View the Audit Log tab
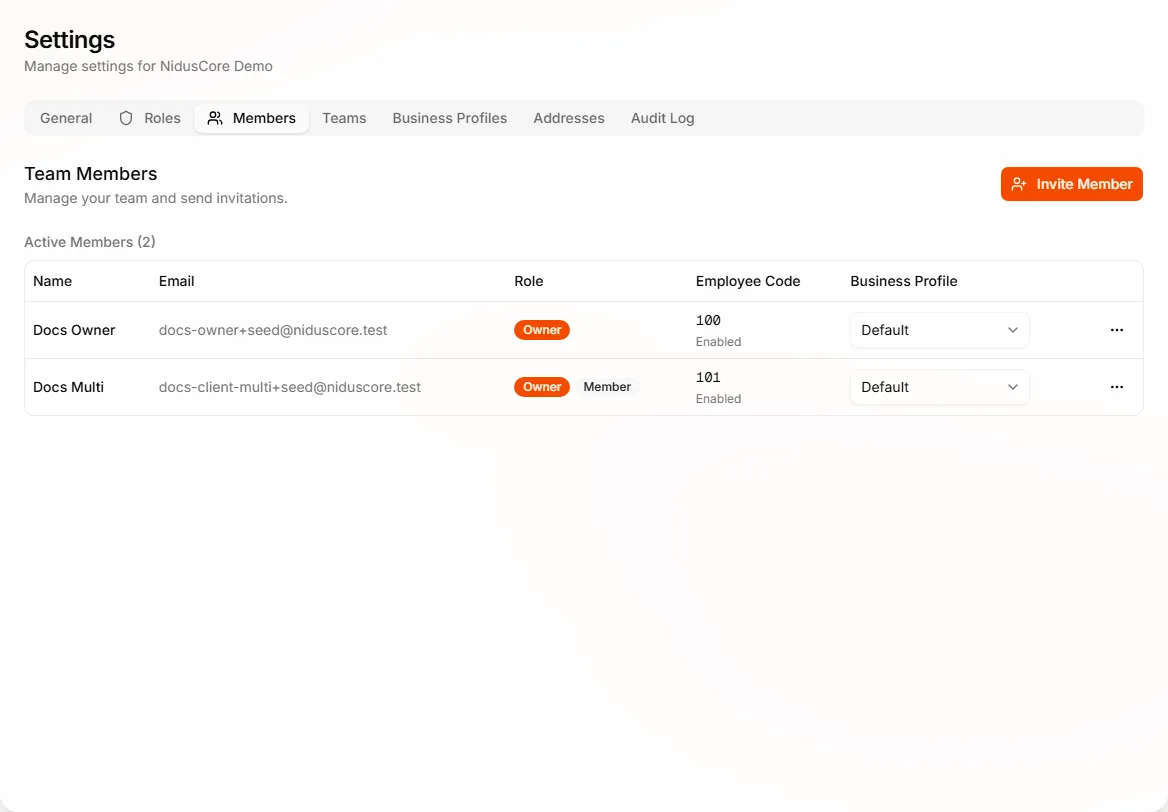Screen dimensions: 1168x812 click(662, 118)
